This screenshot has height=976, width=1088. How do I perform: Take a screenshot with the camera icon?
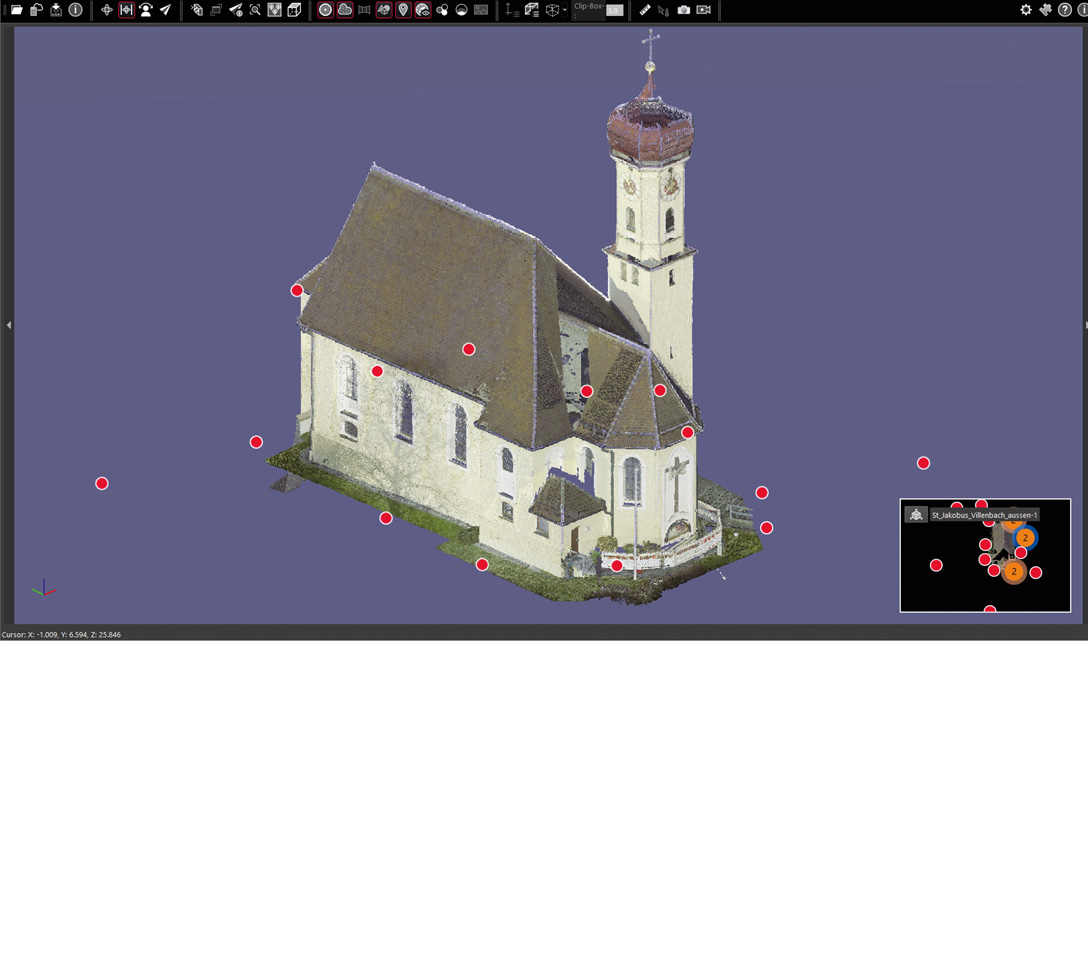(684, 10)
